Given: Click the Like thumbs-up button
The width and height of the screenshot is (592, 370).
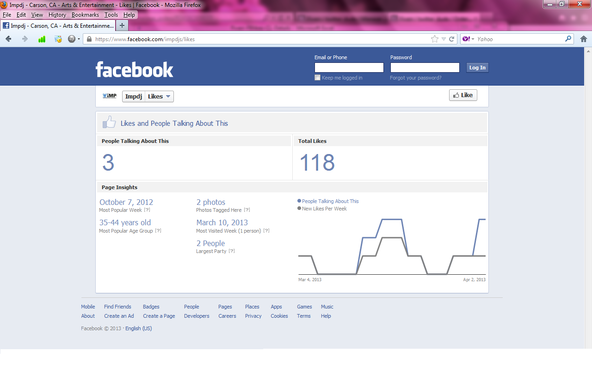Looking at the screenshot, I should tap(463, 95).
